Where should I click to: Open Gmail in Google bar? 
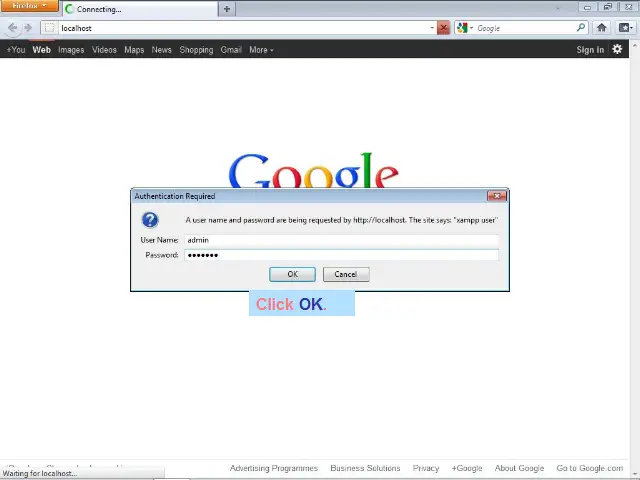point(231,50)
